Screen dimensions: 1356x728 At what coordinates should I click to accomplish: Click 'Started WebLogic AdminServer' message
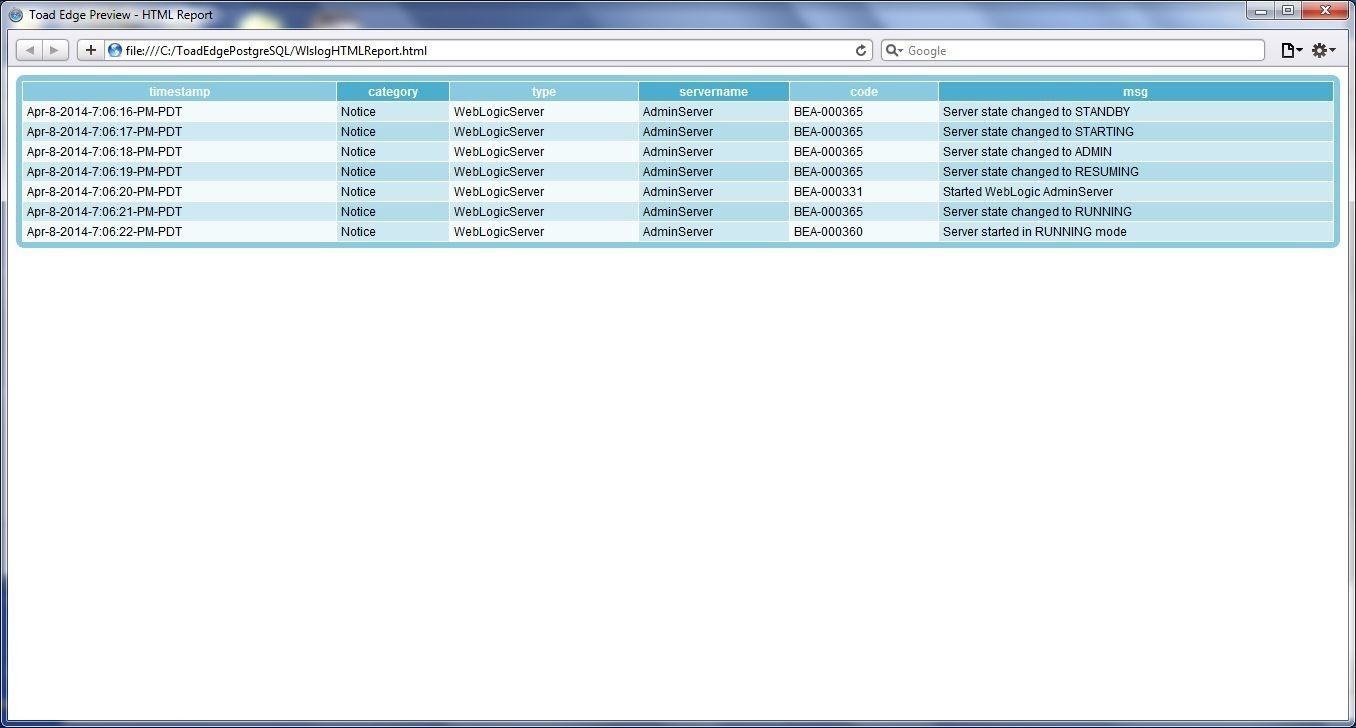click(1028, 192)
